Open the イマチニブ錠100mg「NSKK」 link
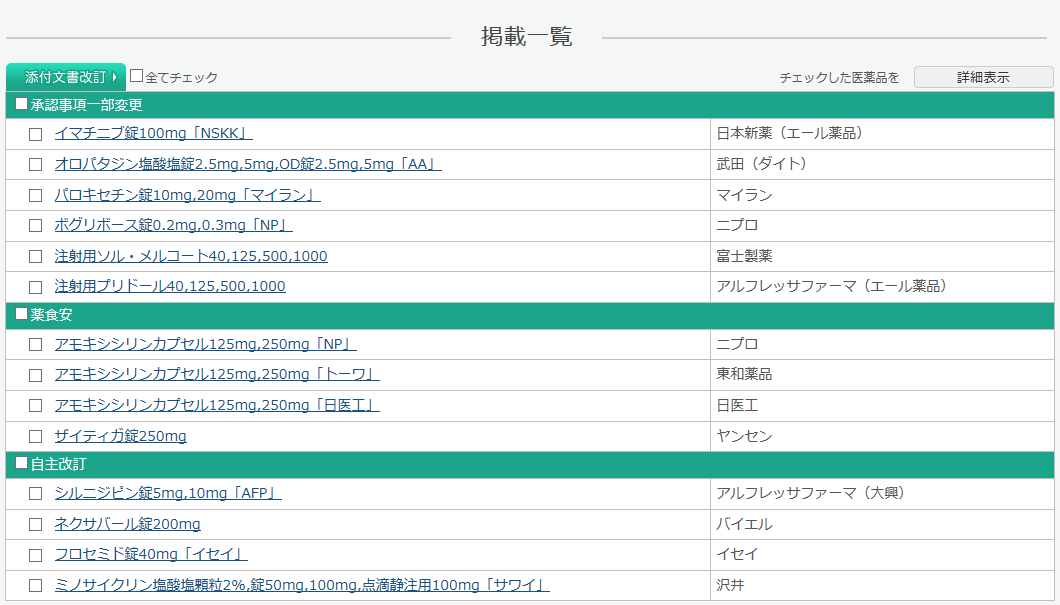This screenshot has height=605, width=1060. (x=153, y=133)
